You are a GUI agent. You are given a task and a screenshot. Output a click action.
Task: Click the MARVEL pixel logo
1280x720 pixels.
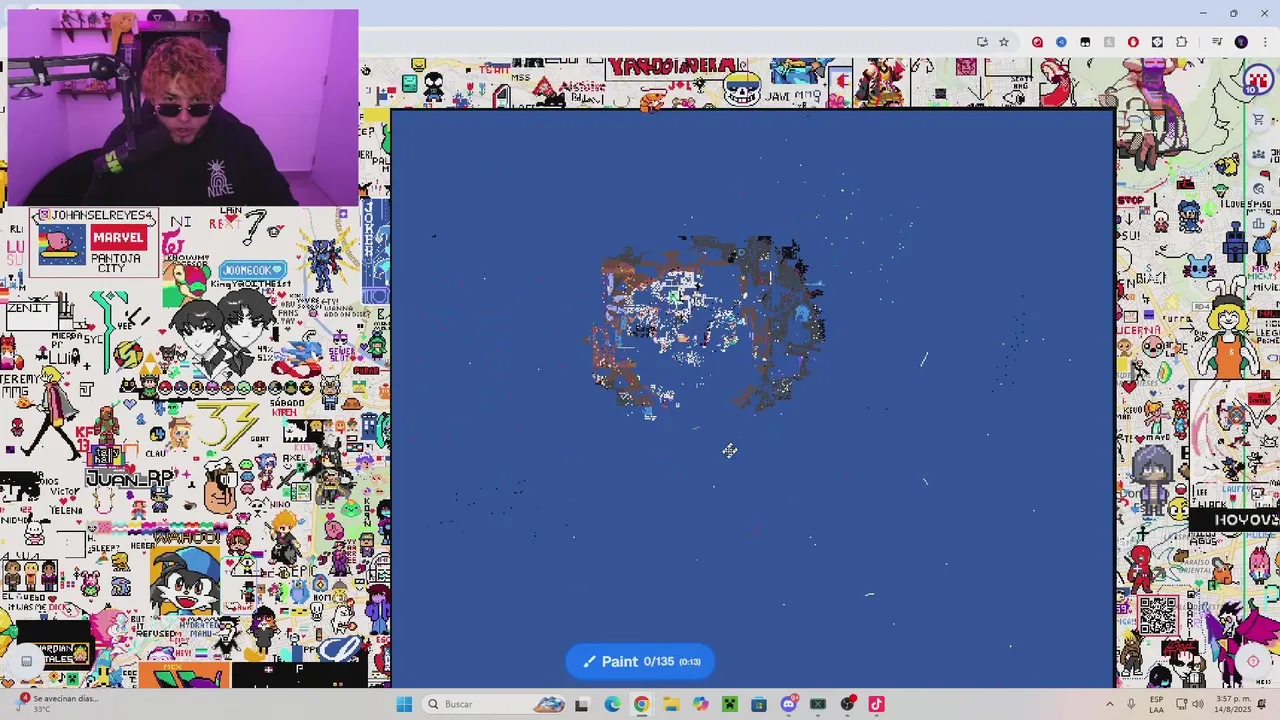[x=118, y=238]
